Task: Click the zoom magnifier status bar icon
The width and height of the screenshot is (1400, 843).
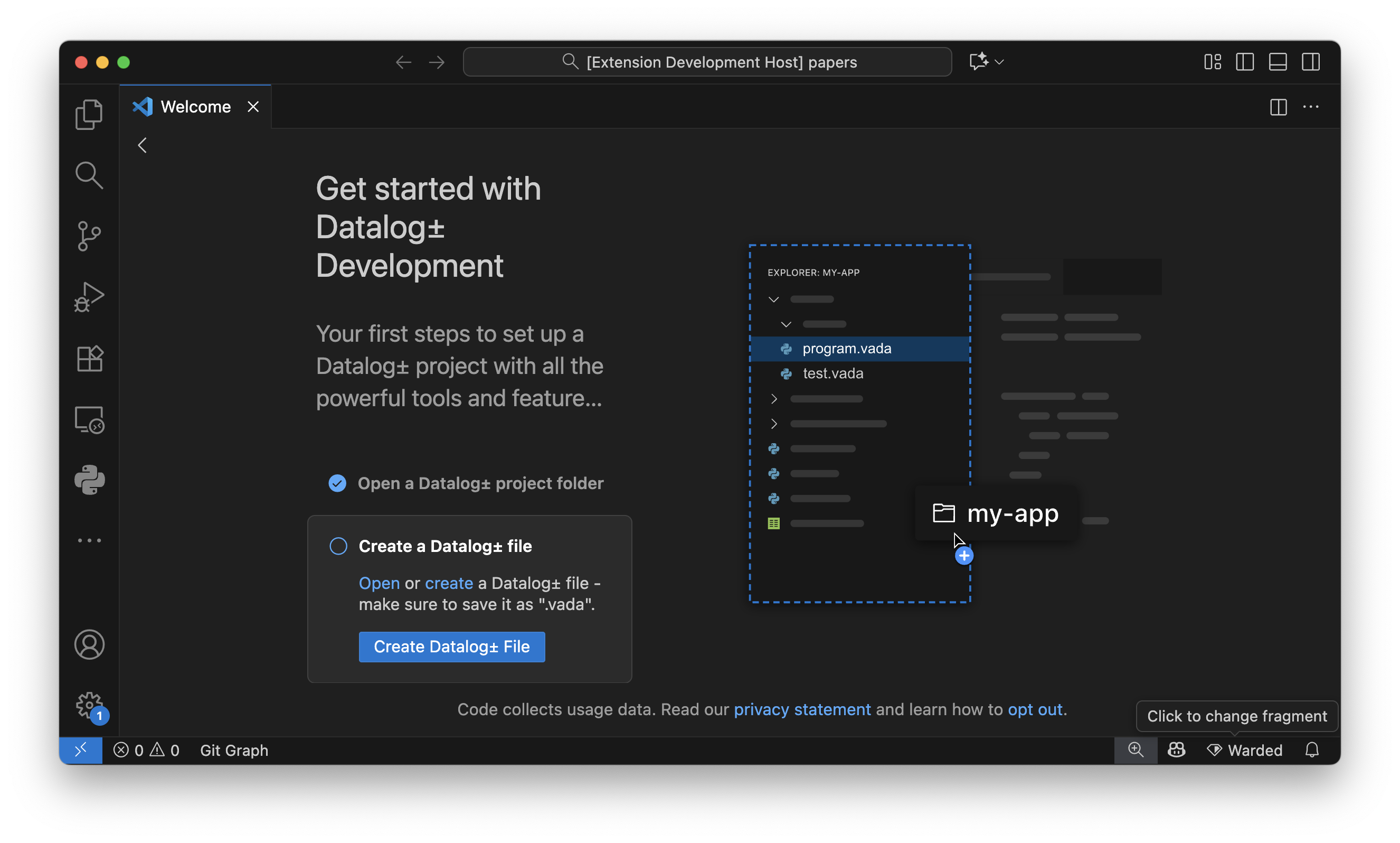Action: pos(1135,750)
